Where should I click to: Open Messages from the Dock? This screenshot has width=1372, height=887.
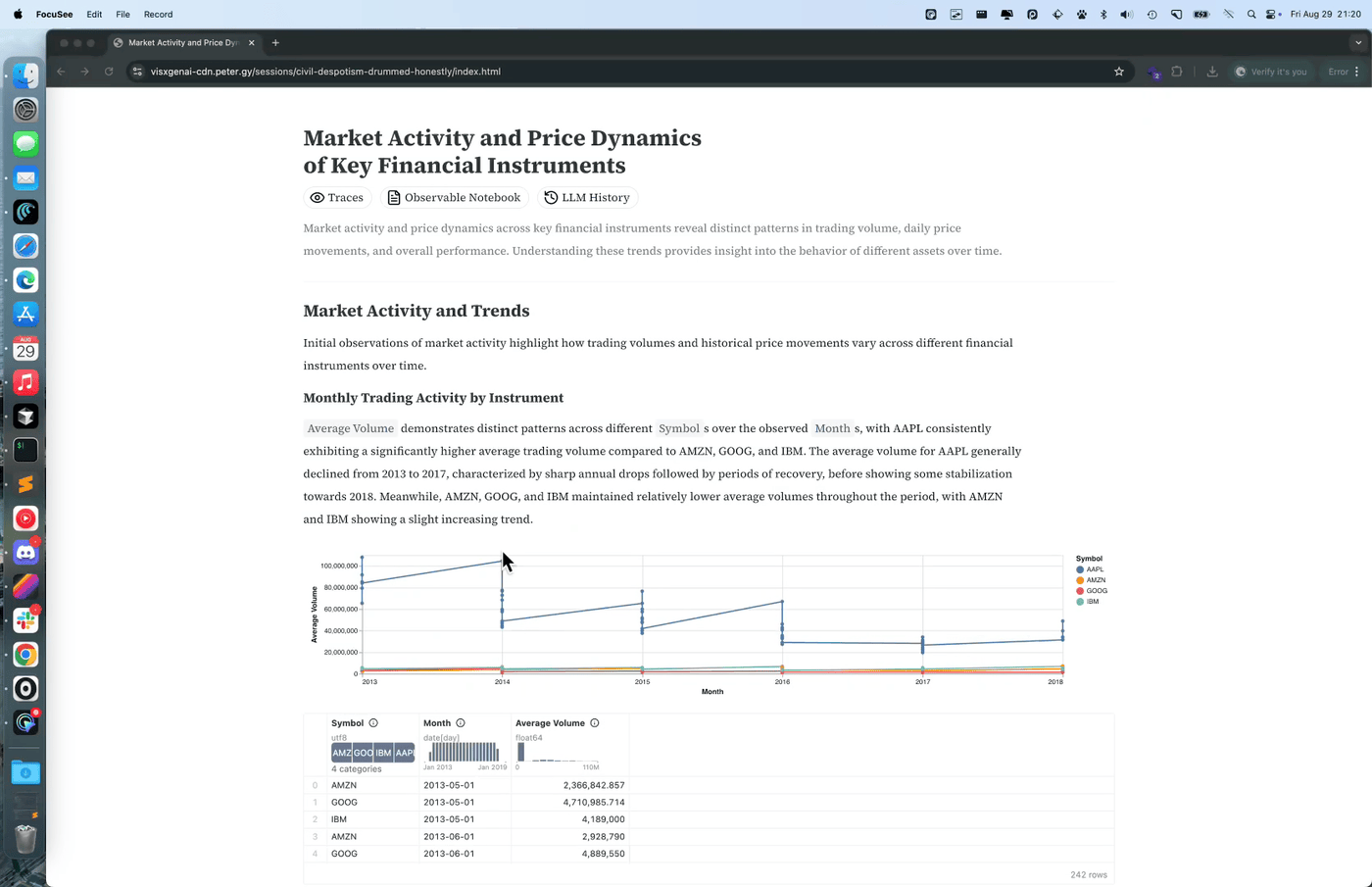click(x=26, y=144)
